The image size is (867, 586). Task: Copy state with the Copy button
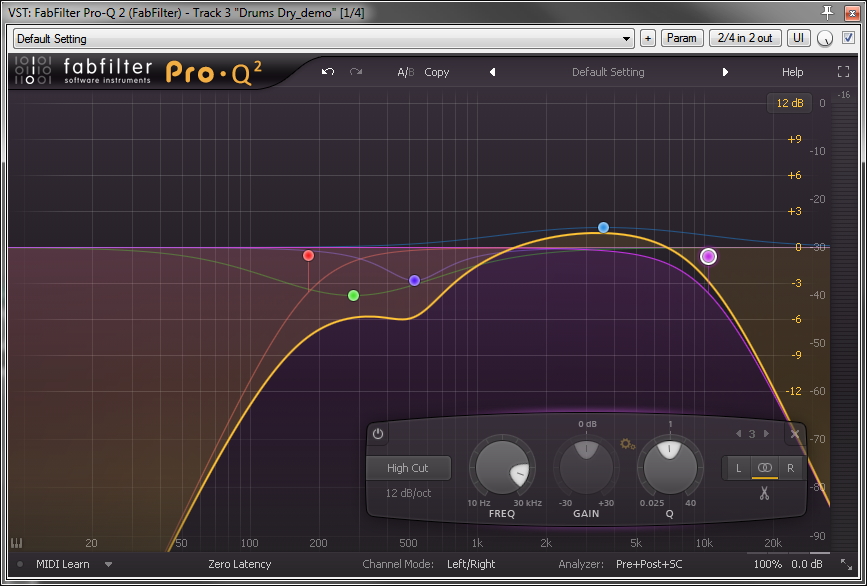pos(437,72)
